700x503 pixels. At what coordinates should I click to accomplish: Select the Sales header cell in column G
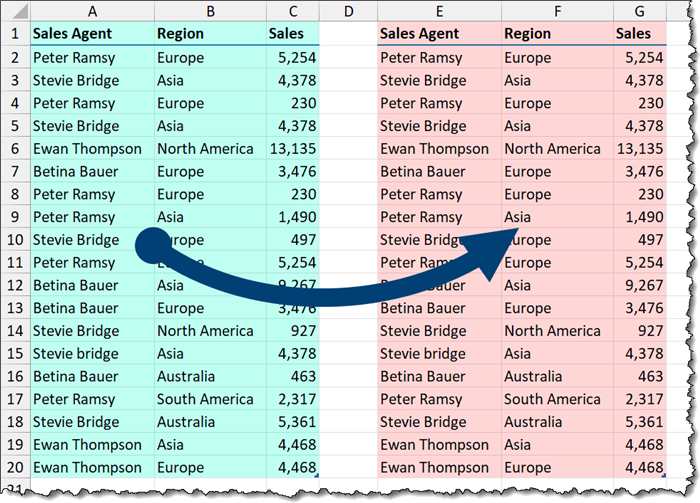click(640, 34)
